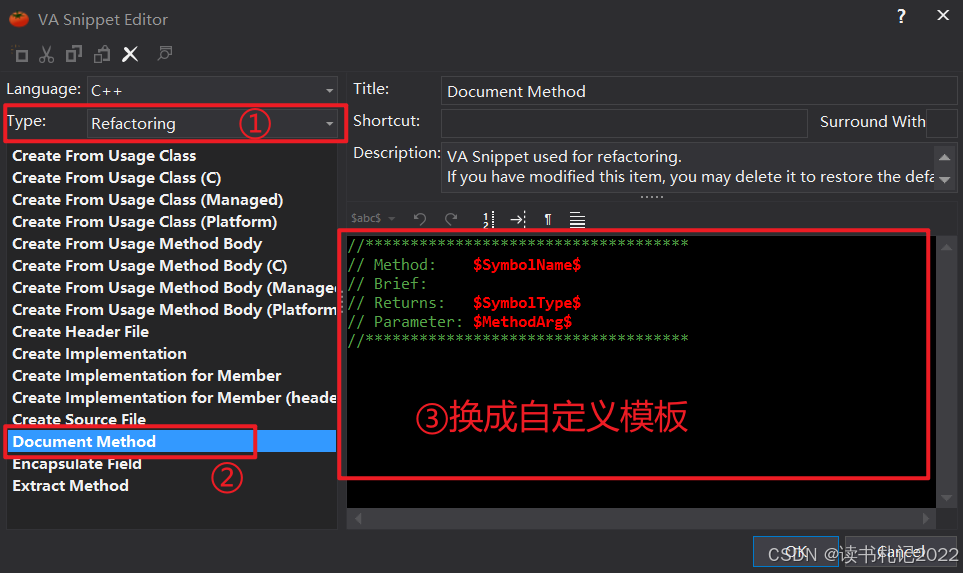Click the New snippet toolbar icon

(20, 55)
